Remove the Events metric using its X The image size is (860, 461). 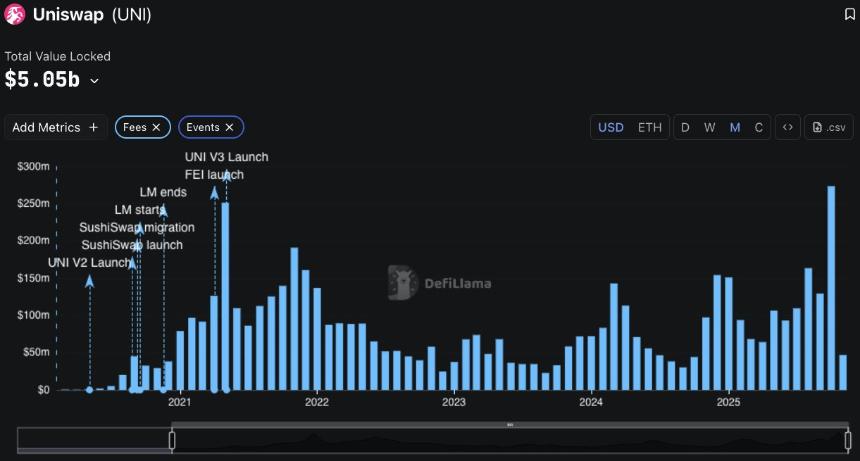click(x=229, y=127)
